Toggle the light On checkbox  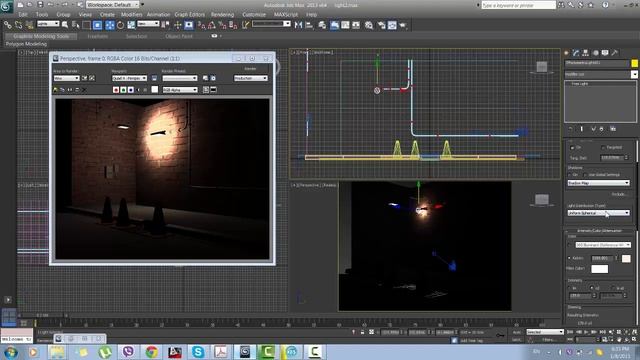pyautogui.click(x=572, y=147)
